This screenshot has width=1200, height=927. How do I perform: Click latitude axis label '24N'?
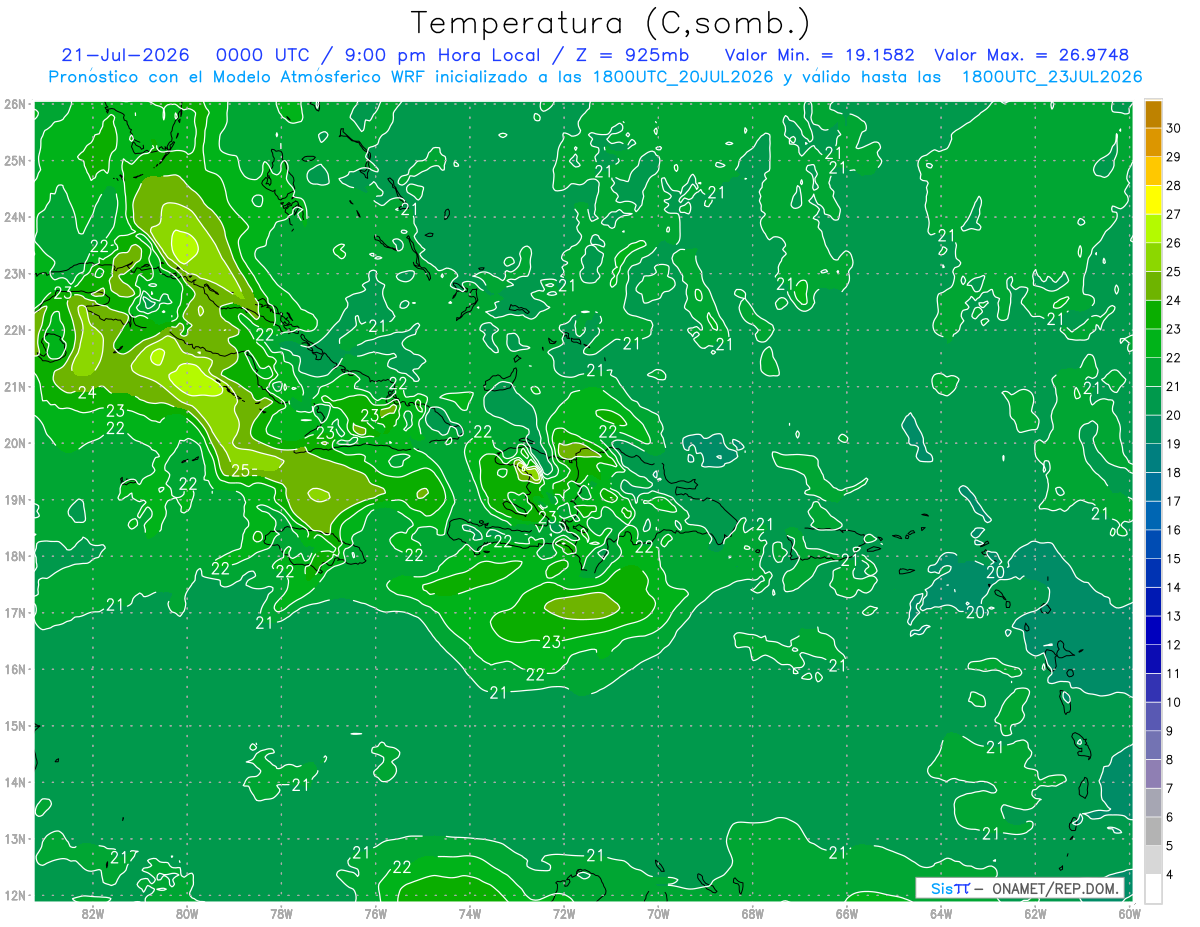[14, 217]
